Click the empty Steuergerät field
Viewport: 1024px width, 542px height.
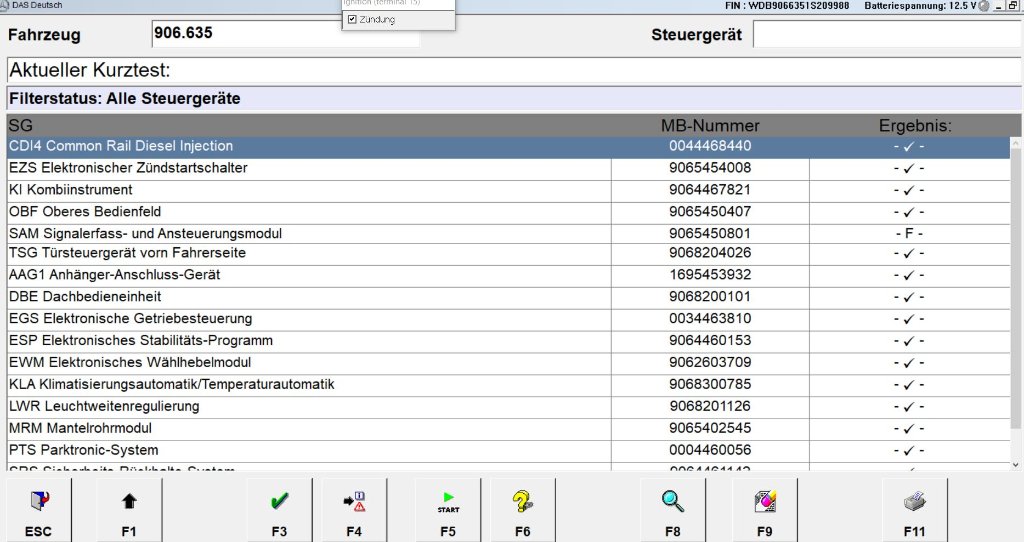pos(886,34)
